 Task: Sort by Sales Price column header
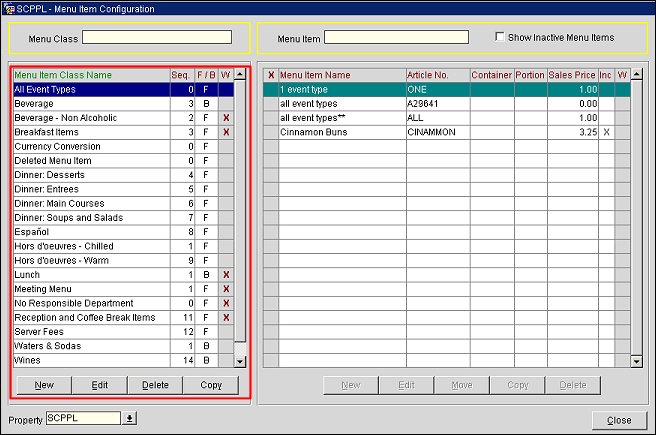tap(572, 75)
